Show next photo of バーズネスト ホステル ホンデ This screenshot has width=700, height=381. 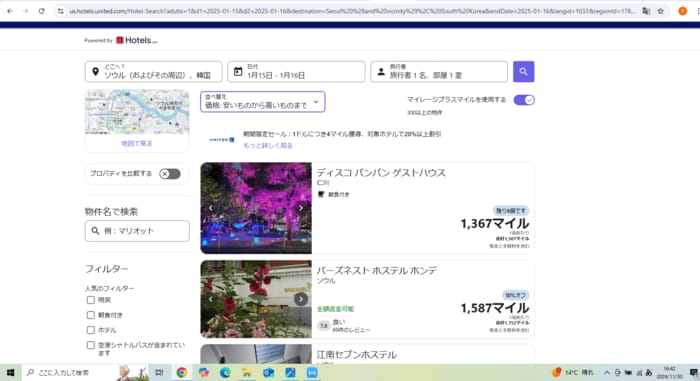pos(301,299)
